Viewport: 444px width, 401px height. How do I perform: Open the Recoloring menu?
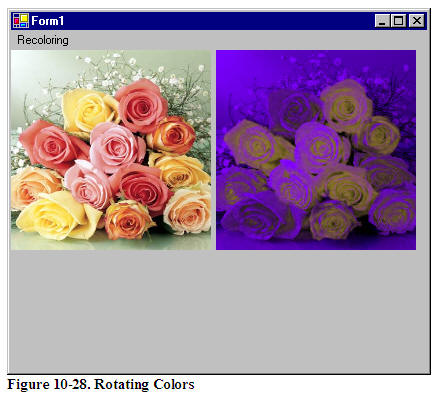tap(43, 40)
